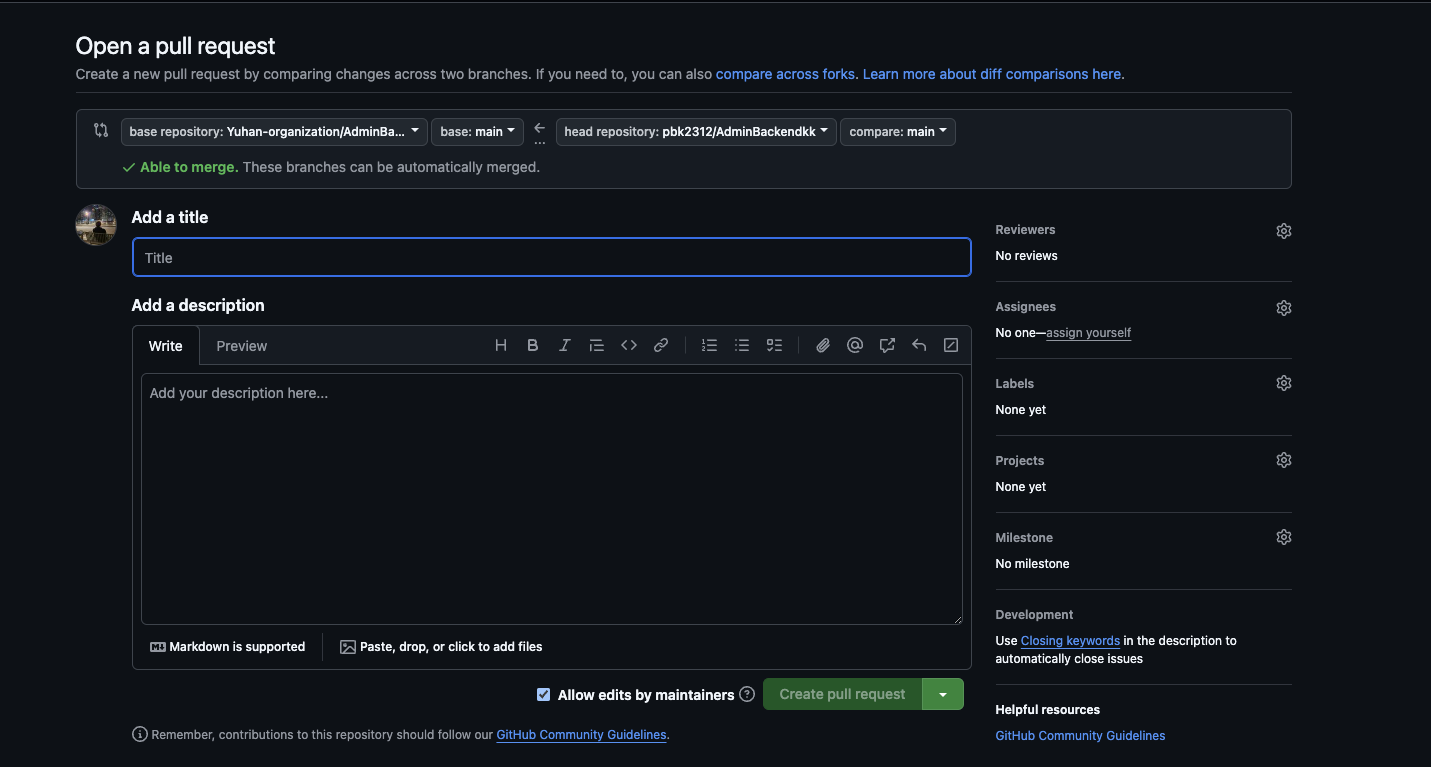Viewport: 1431px width, 767px height.
Task: Open the compare across forks link
Action: (785, 74)
